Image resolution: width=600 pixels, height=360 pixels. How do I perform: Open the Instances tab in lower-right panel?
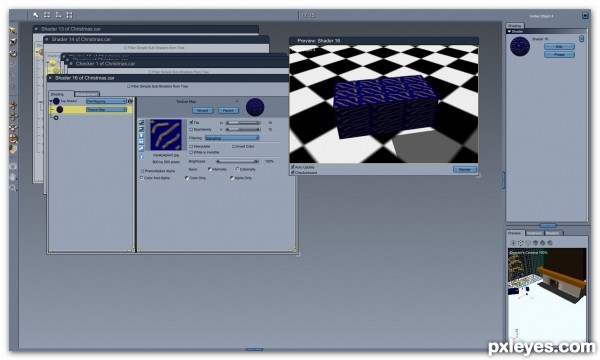point(534,233)
